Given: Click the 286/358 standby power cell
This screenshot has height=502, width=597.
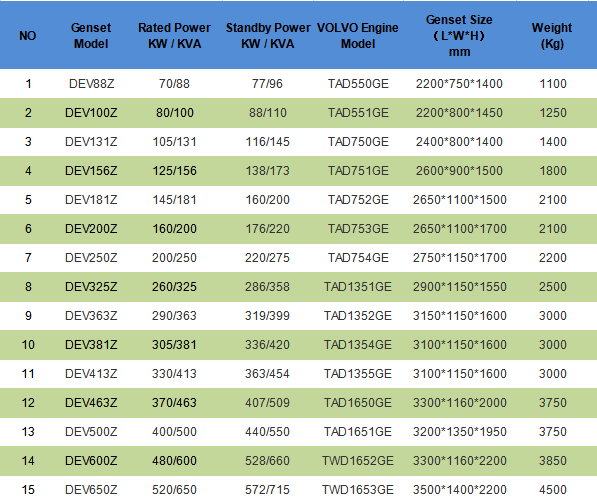Looking at the screenshot, I should tap(267, 286).
